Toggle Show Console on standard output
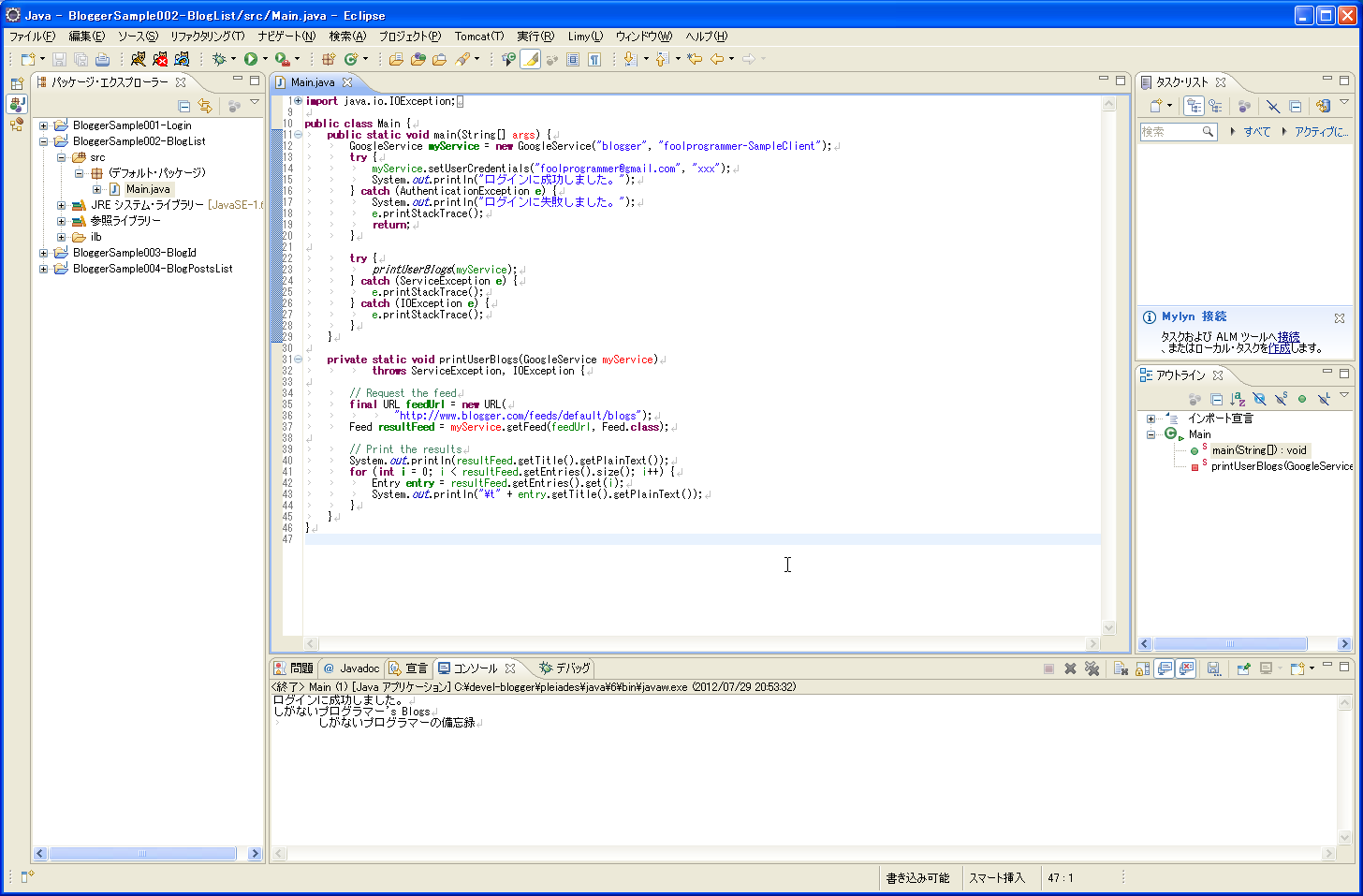This screenshot has width=1363, height=896. tap(1165, 668)
